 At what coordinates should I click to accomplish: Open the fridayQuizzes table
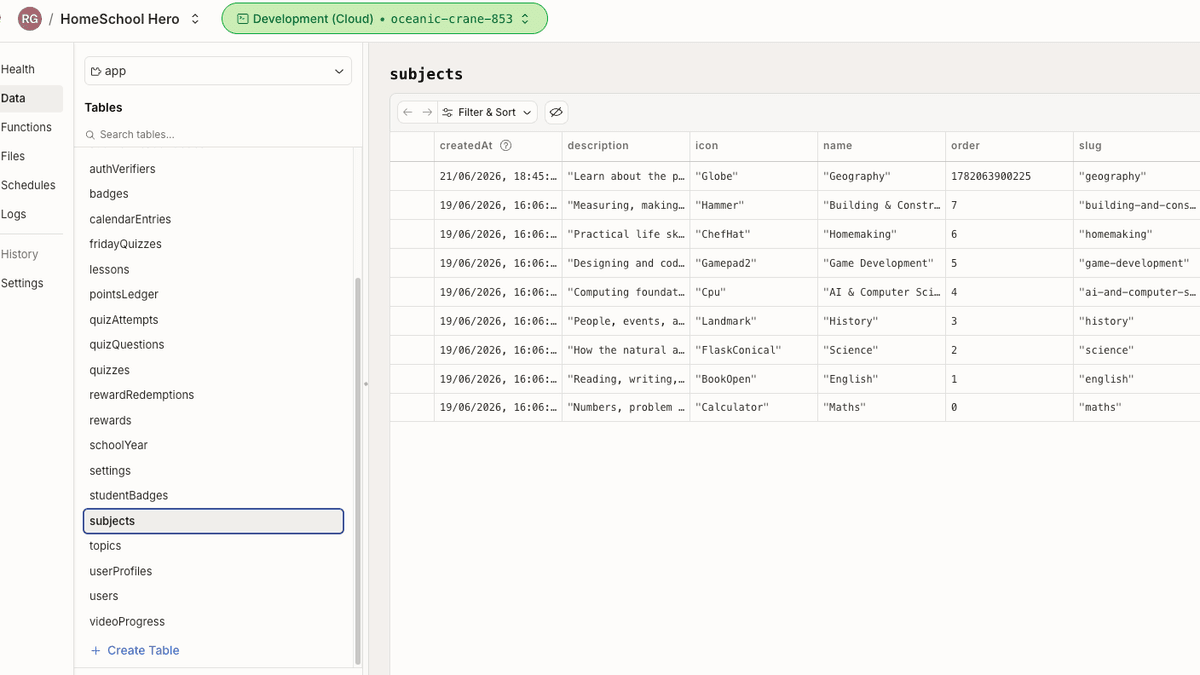pyautogui.click(x=213, y=244)
